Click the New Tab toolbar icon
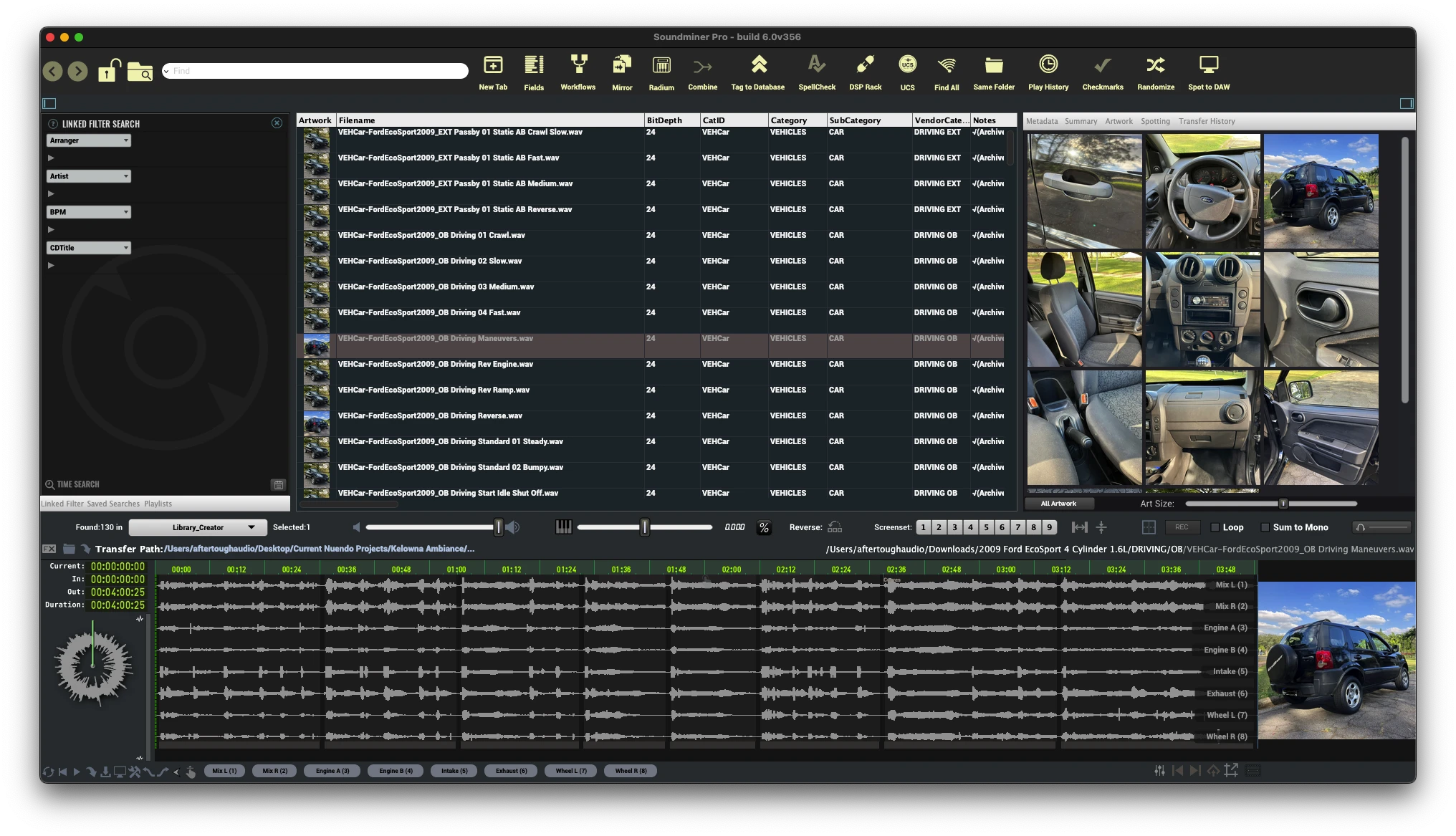Screen dimensions: 1456x836 493,66
